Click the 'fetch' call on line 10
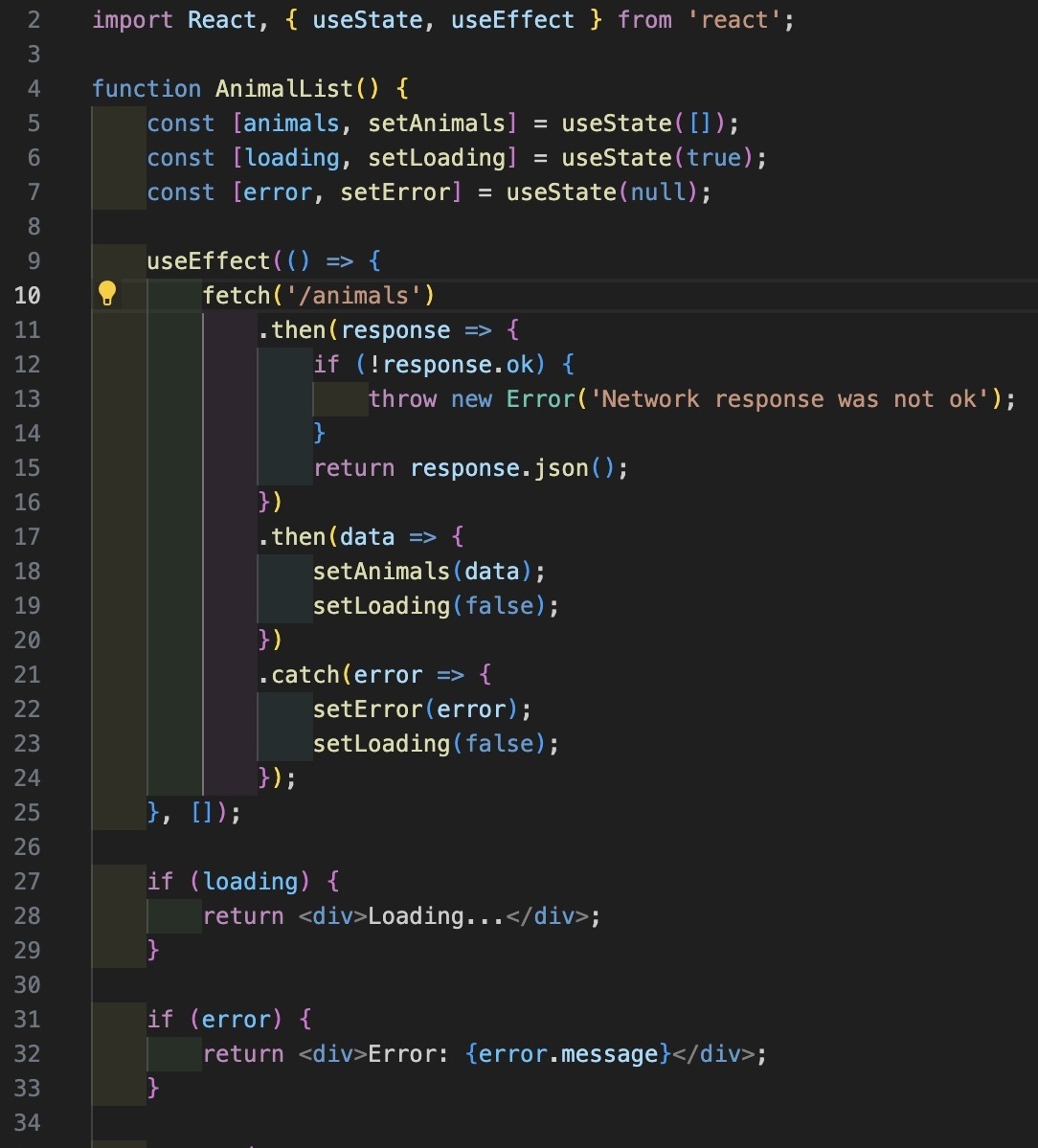This screenshot has height=1148, width=1038. 235,295
